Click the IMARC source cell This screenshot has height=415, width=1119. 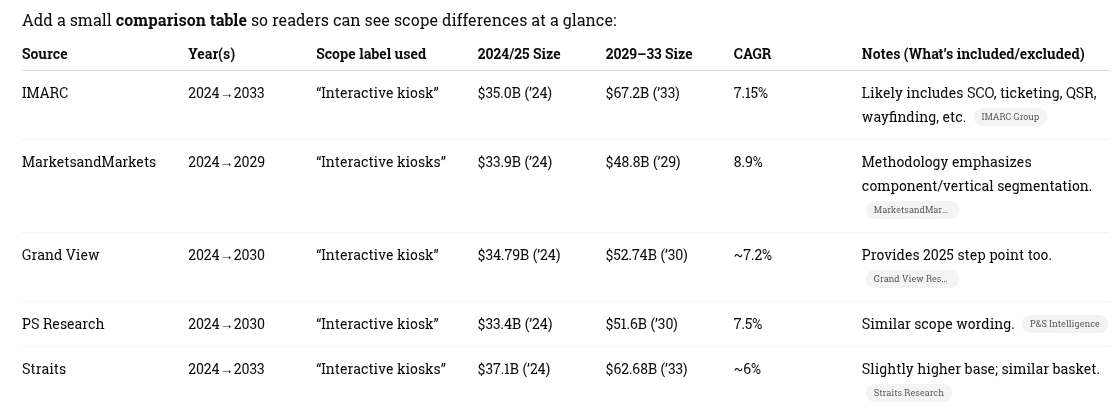[x=45, y=93]
